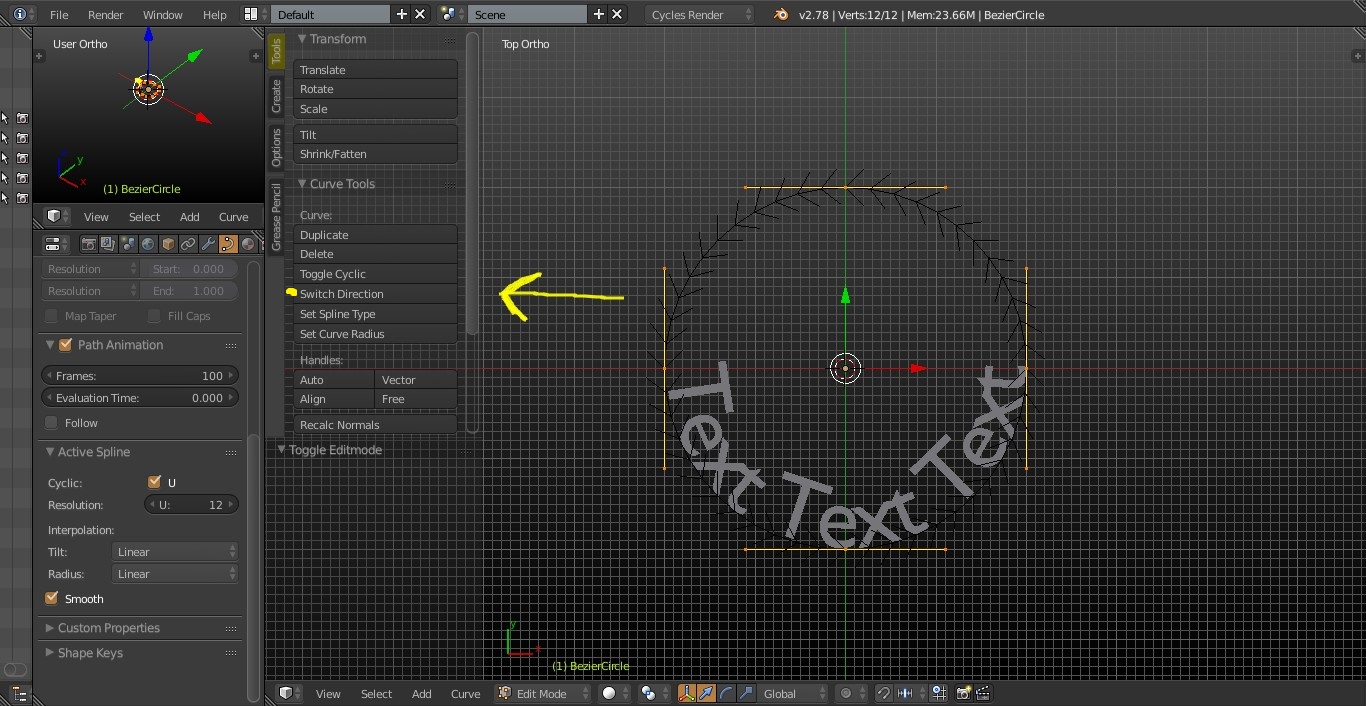Screen dimensions: 1366x706
Task: Toggle the snap magnet icon
Action: [883, 693]
